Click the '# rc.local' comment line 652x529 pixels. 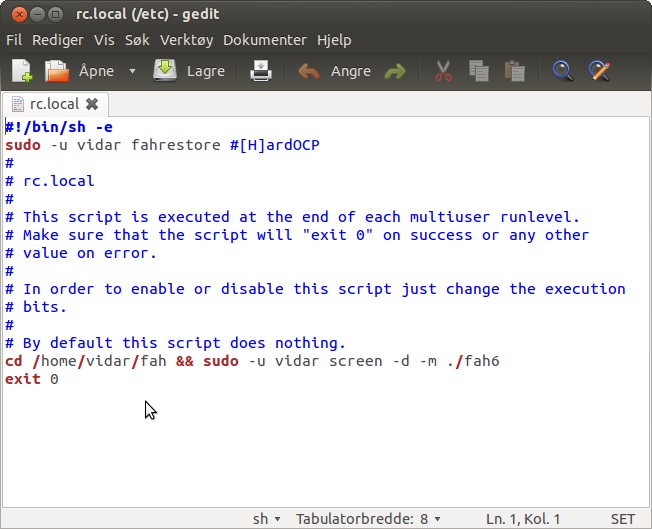(49, 181)
